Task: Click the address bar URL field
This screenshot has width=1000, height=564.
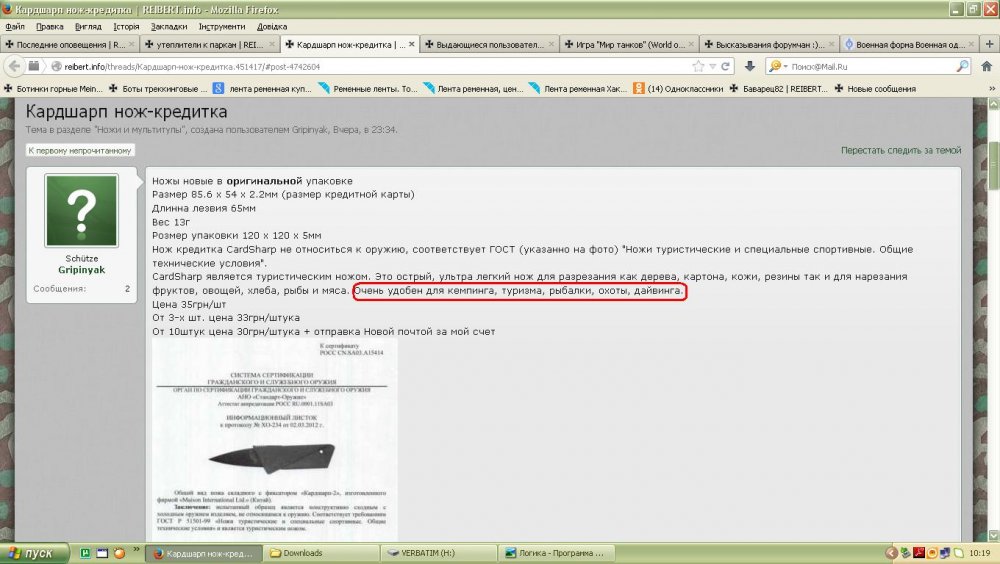Action: (x=376, y=66)
